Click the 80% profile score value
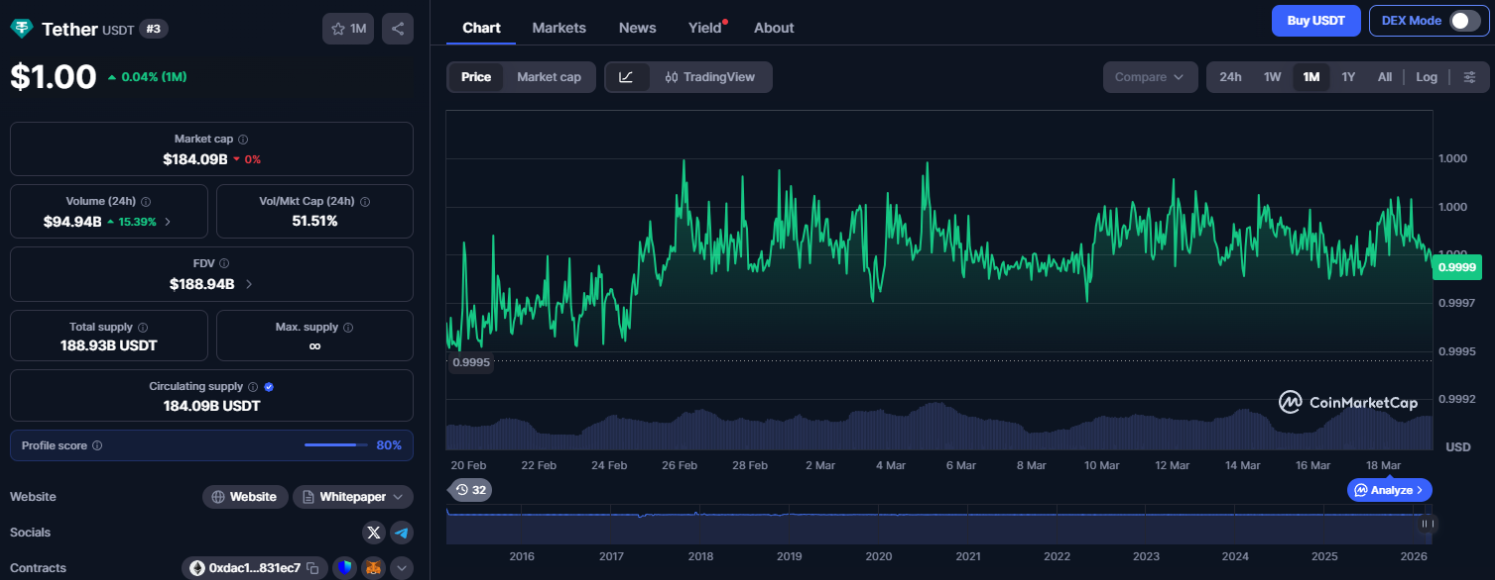The width and height of the screenshot is (1495, 580). point(389,446)
